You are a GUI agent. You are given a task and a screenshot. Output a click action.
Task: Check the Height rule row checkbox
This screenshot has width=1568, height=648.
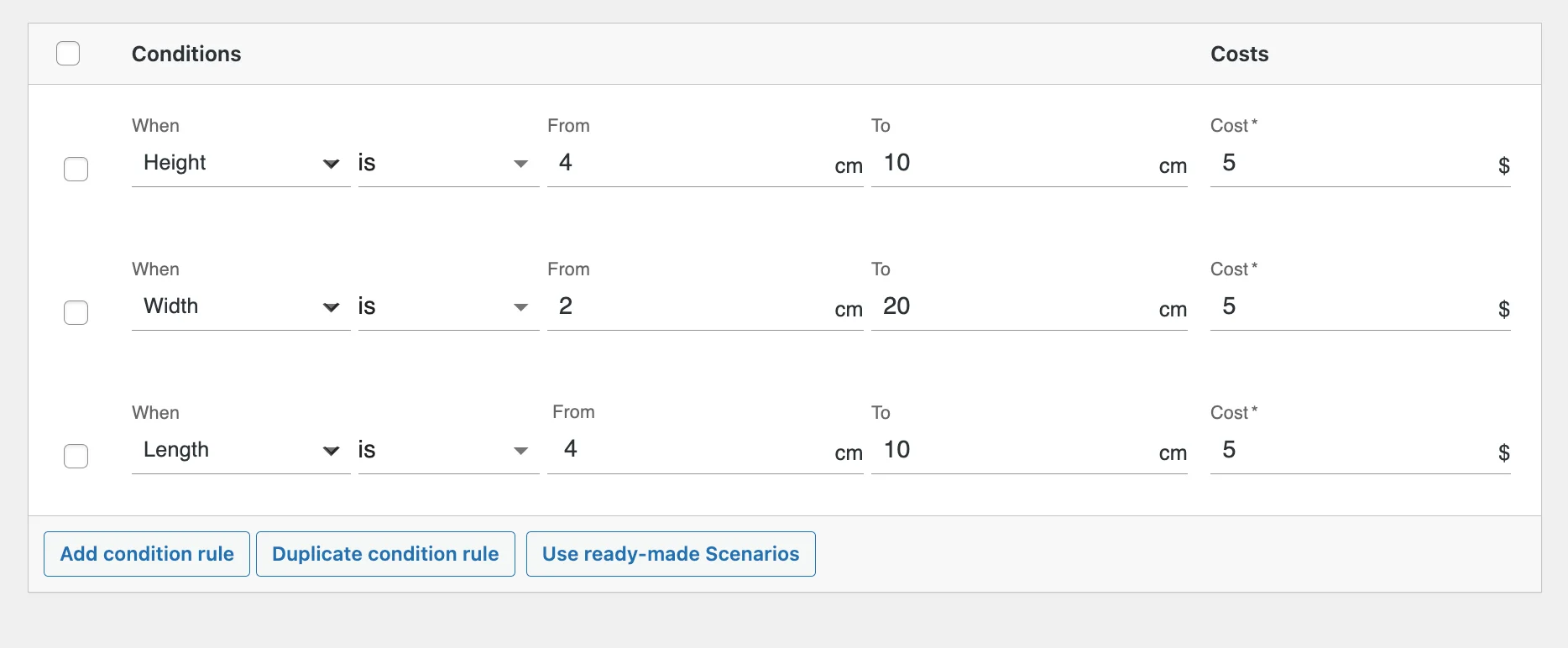click(x=76, y=169)
